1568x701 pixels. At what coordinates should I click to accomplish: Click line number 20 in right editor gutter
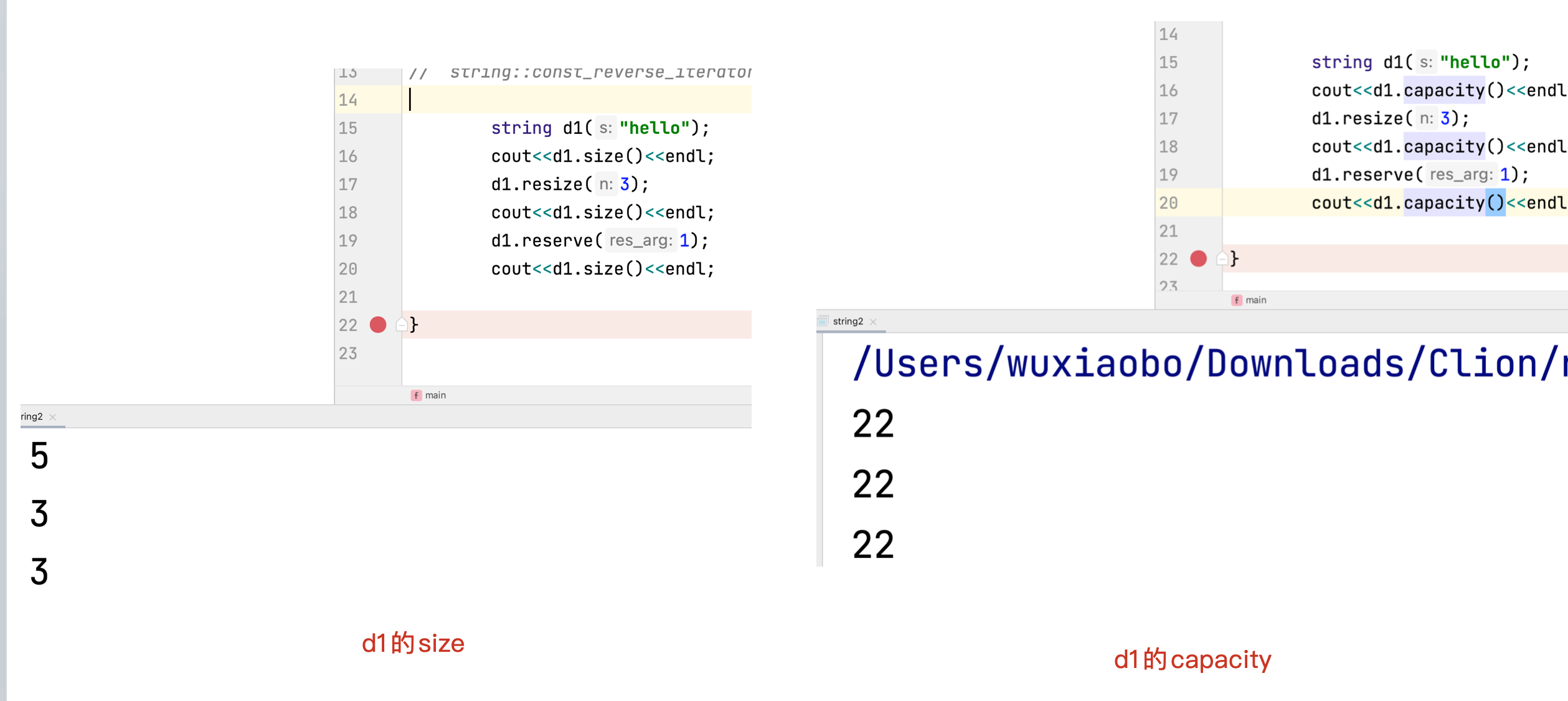click(x=1168, y=203)
